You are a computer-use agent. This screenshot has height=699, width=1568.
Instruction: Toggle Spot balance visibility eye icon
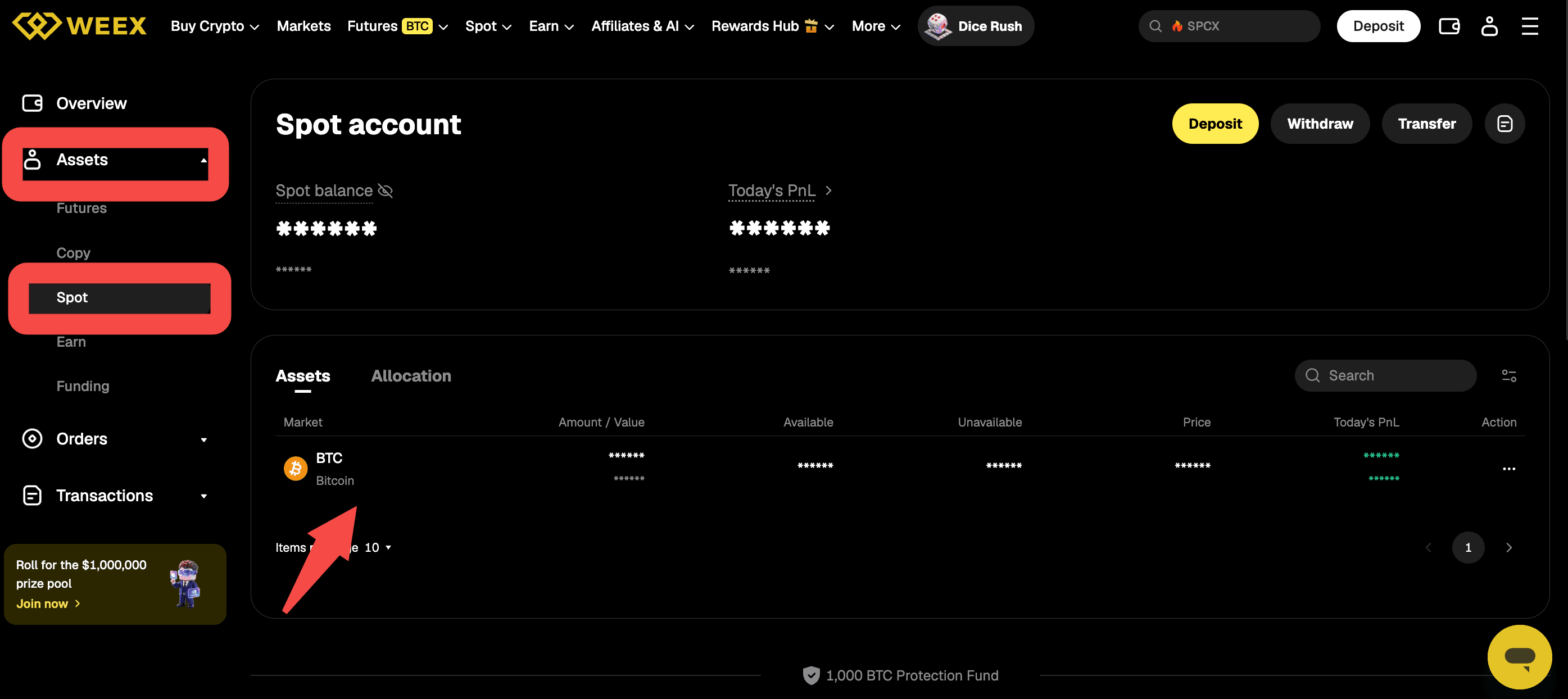coord(386,190)
